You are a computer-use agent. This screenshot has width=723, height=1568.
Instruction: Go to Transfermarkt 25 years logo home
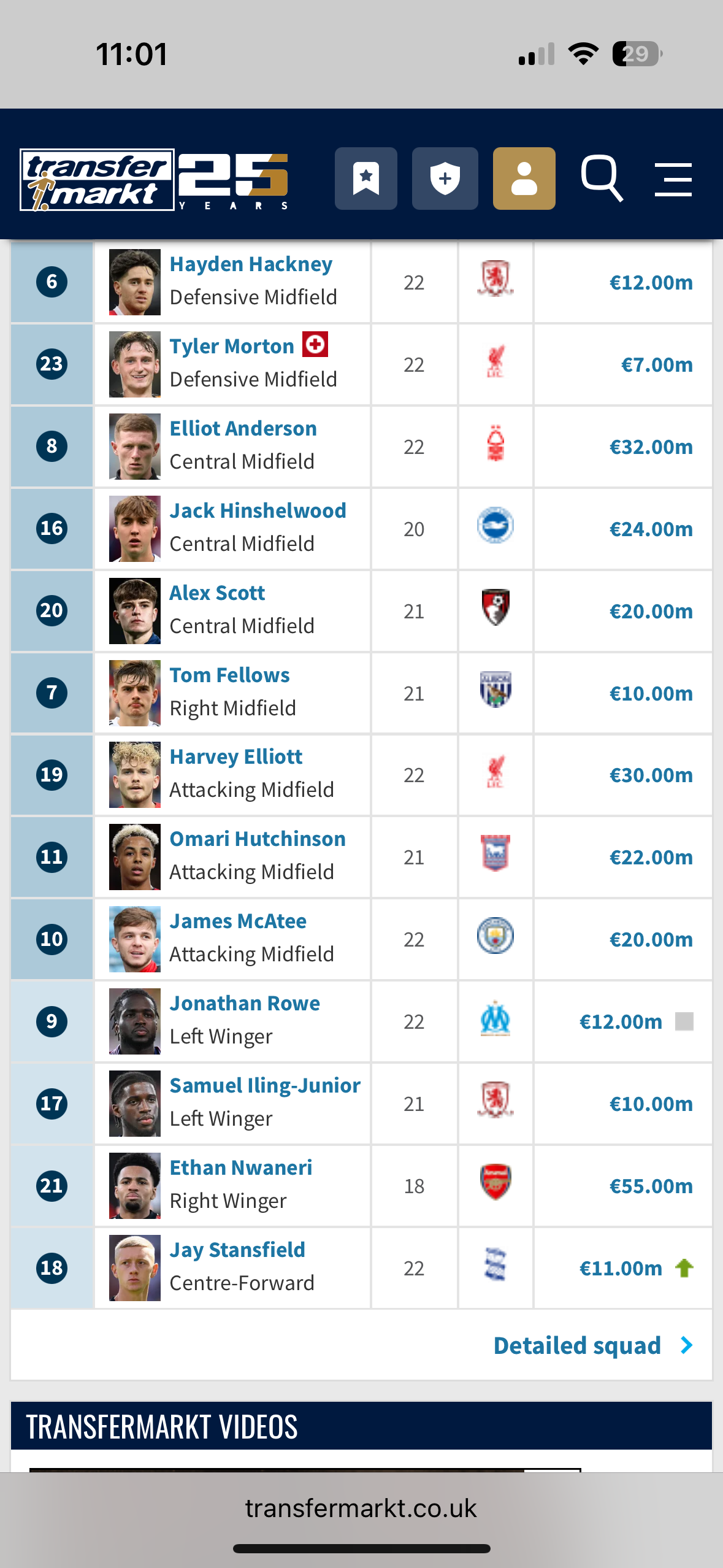pos(154,180)
